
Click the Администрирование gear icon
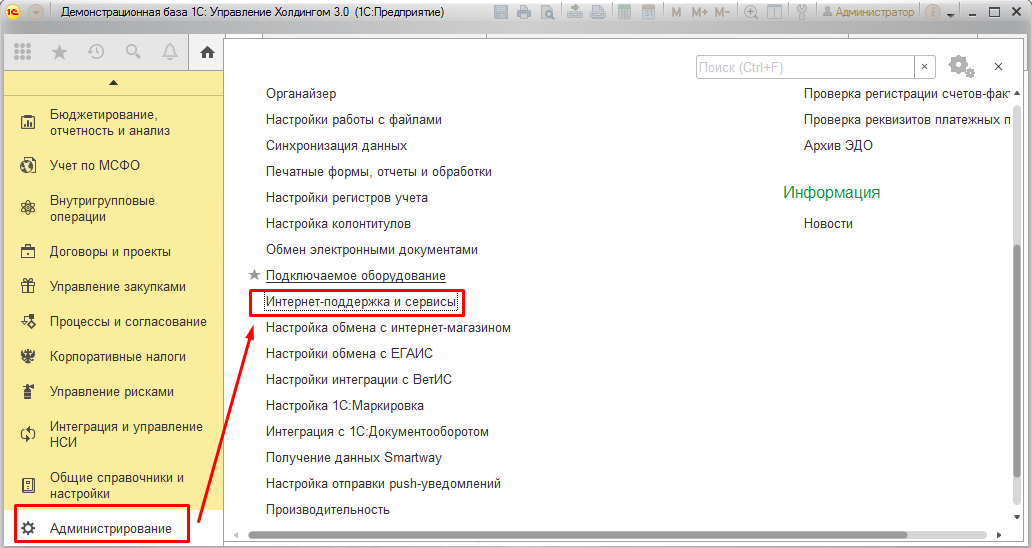tap(28, 528)
